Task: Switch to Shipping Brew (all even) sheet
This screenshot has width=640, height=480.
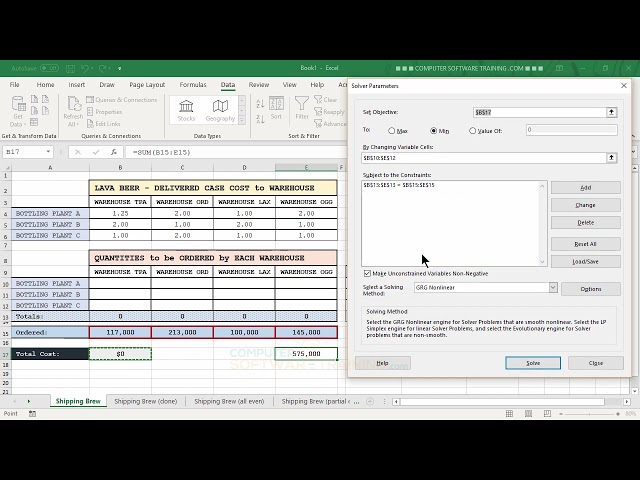Action: 229,402
